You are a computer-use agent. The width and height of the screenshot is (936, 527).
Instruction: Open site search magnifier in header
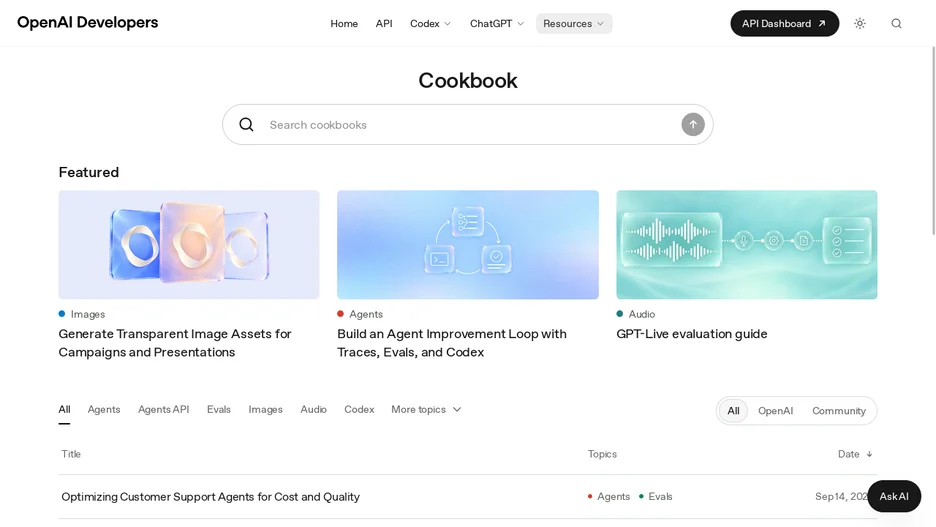896,23
